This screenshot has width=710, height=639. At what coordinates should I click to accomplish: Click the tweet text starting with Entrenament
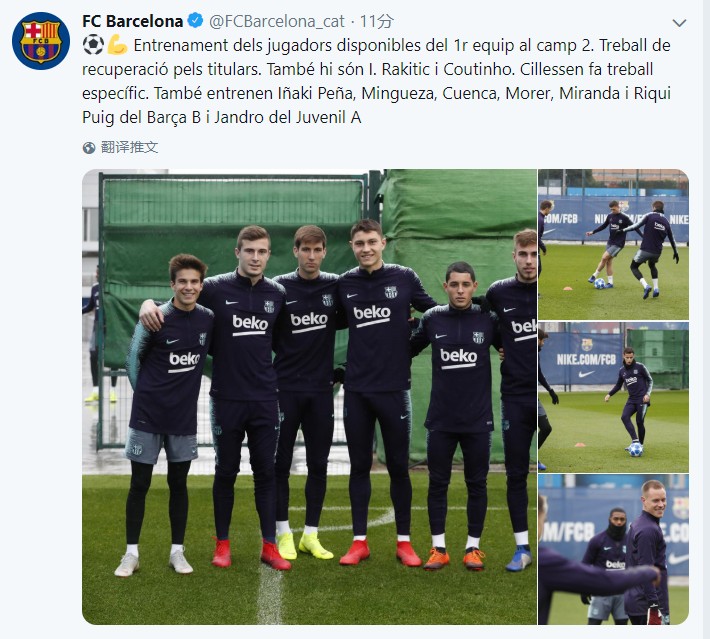coord(376,82)
